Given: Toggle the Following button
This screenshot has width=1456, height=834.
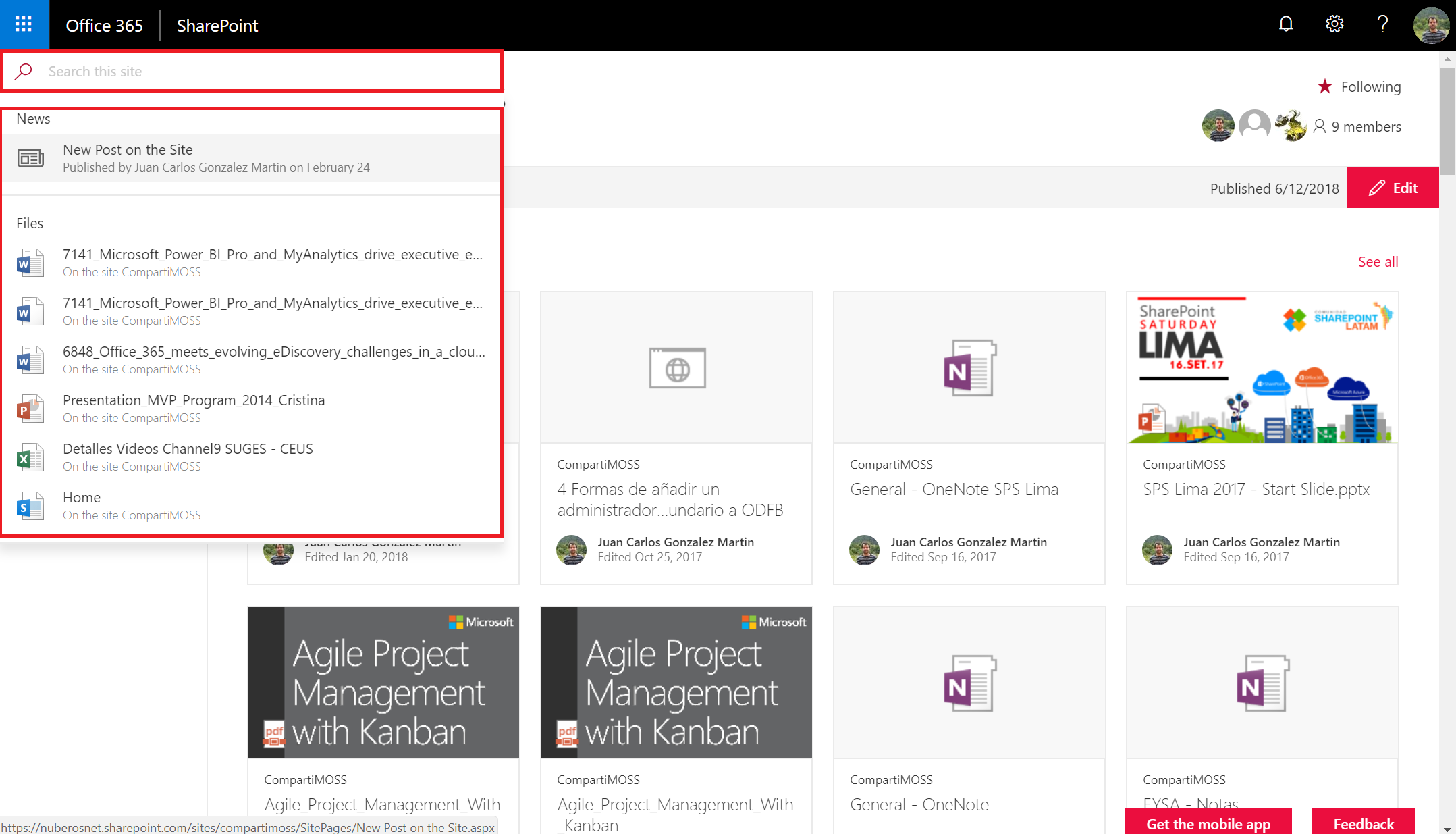Looking at the screenshot, I should pos(1359,86).
